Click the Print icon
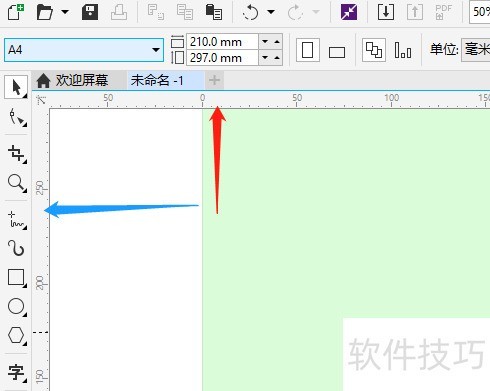Viewport: 490px width, 391px height. 119,12
